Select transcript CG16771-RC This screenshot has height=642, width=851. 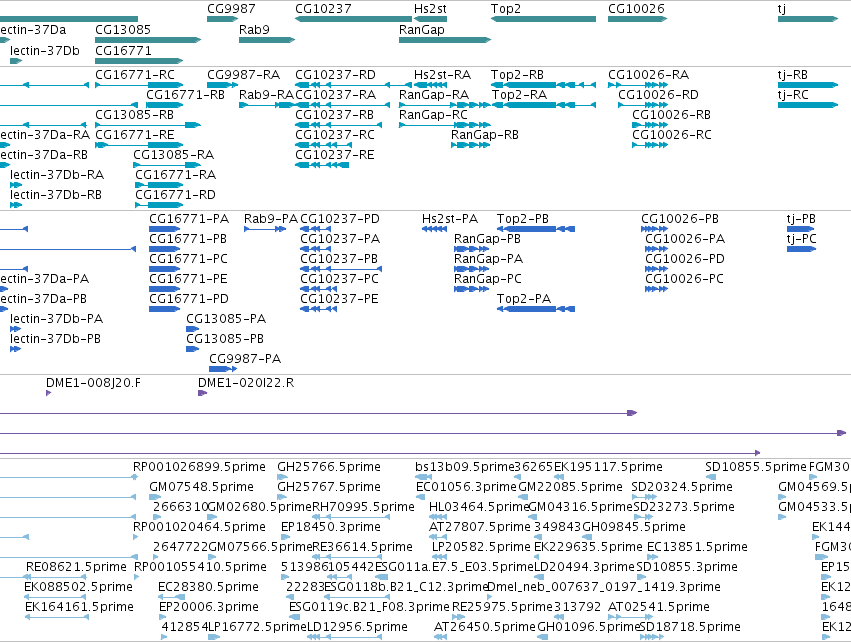pos(135,75)
